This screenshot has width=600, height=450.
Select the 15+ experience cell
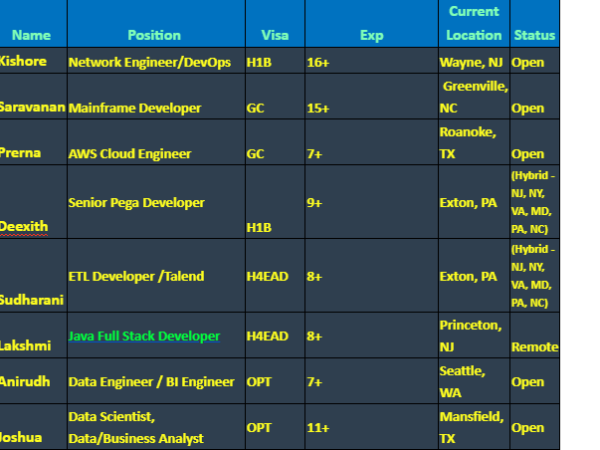click(x=372, y=96)
